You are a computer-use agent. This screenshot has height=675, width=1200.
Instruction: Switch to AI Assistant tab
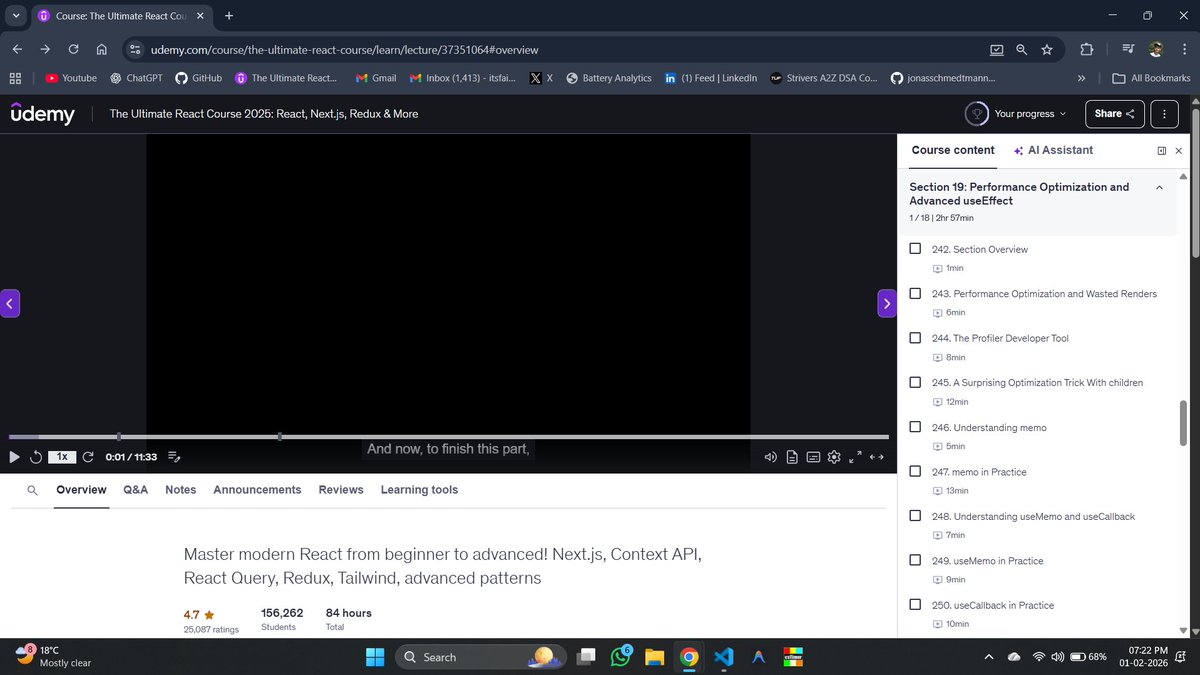click(x=1053, y=150)
